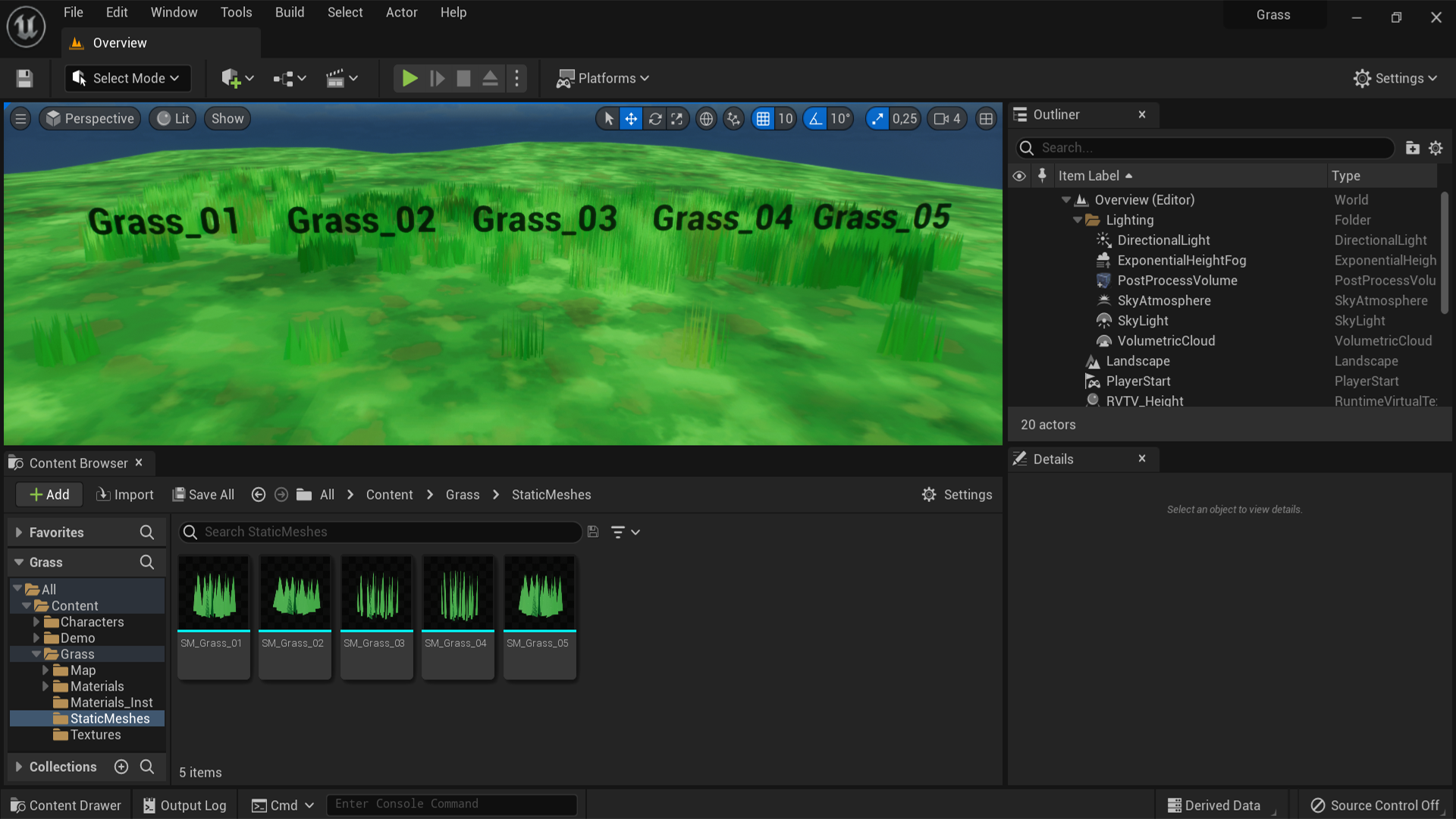Select the rotate transform tool
The image size is (1456, 819).
coord(655,119)
